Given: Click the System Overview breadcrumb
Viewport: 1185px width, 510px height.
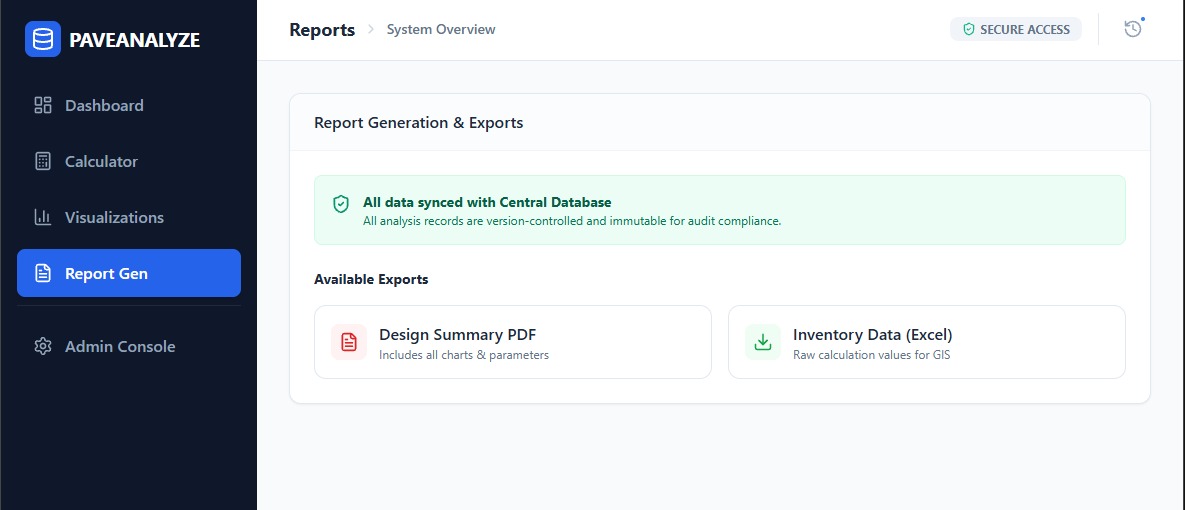Looking at the screenshot, I should (x=441, y=30).
